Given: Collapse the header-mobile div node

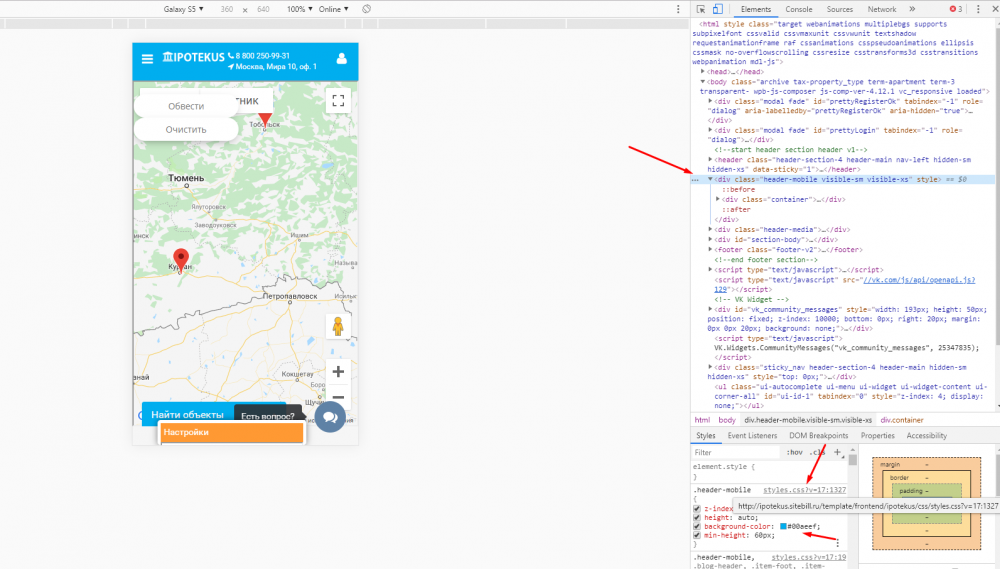Looking at the screenshot, I should [710, 179].
